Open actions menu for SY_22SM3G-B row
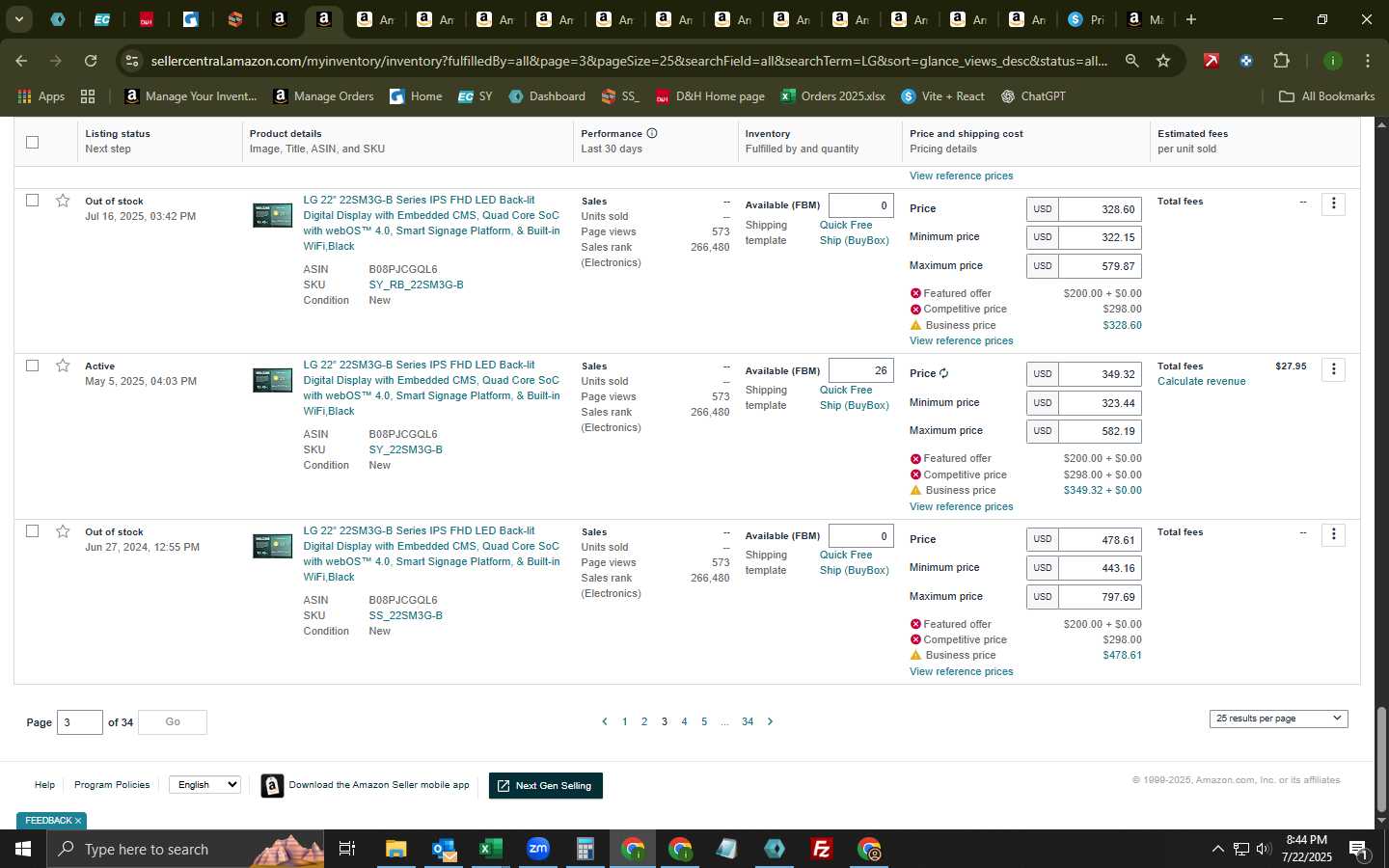 click(x=1334, y=369)
